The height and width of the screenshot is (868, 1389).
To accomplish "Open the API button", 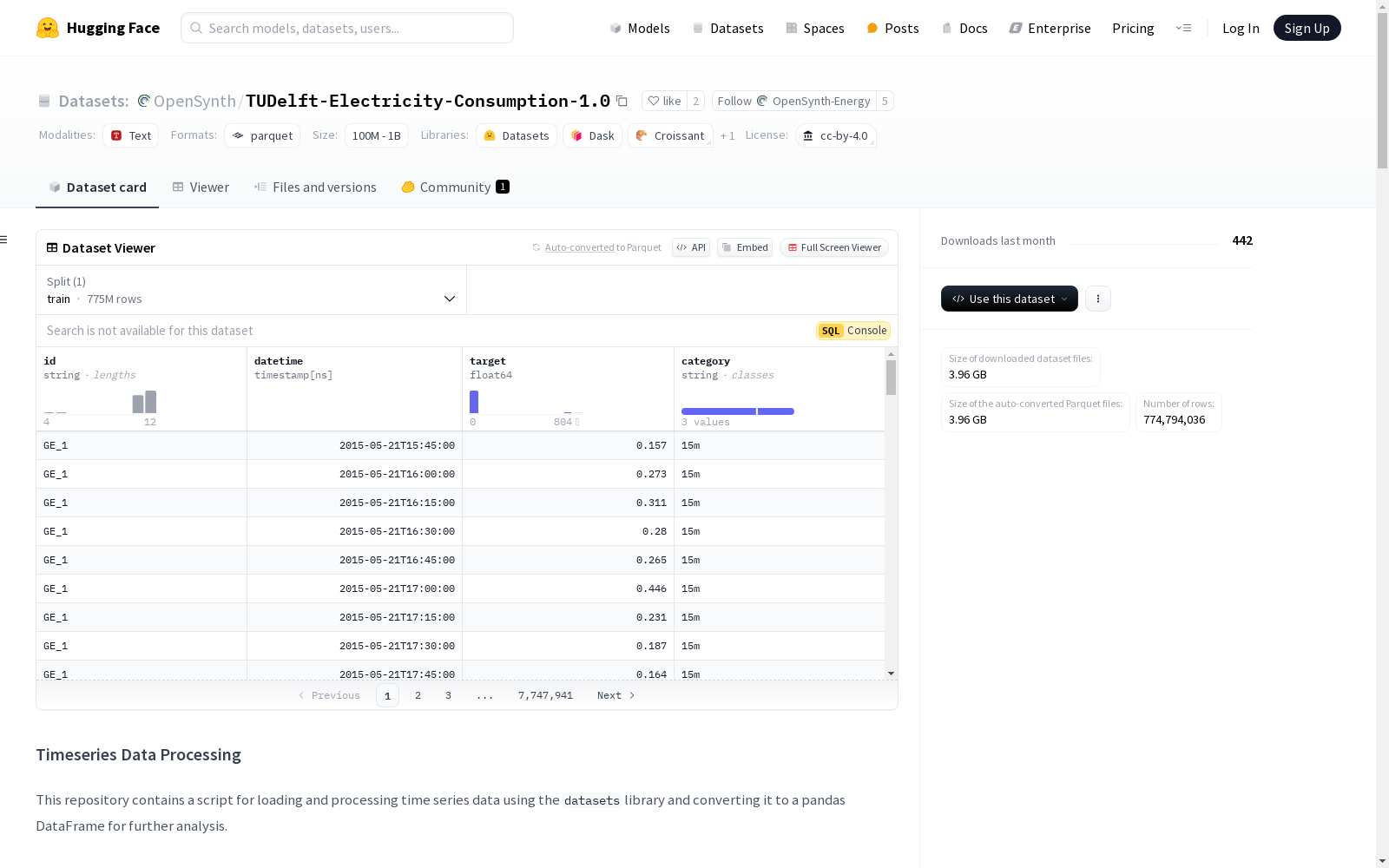I will tap(691, 247).
